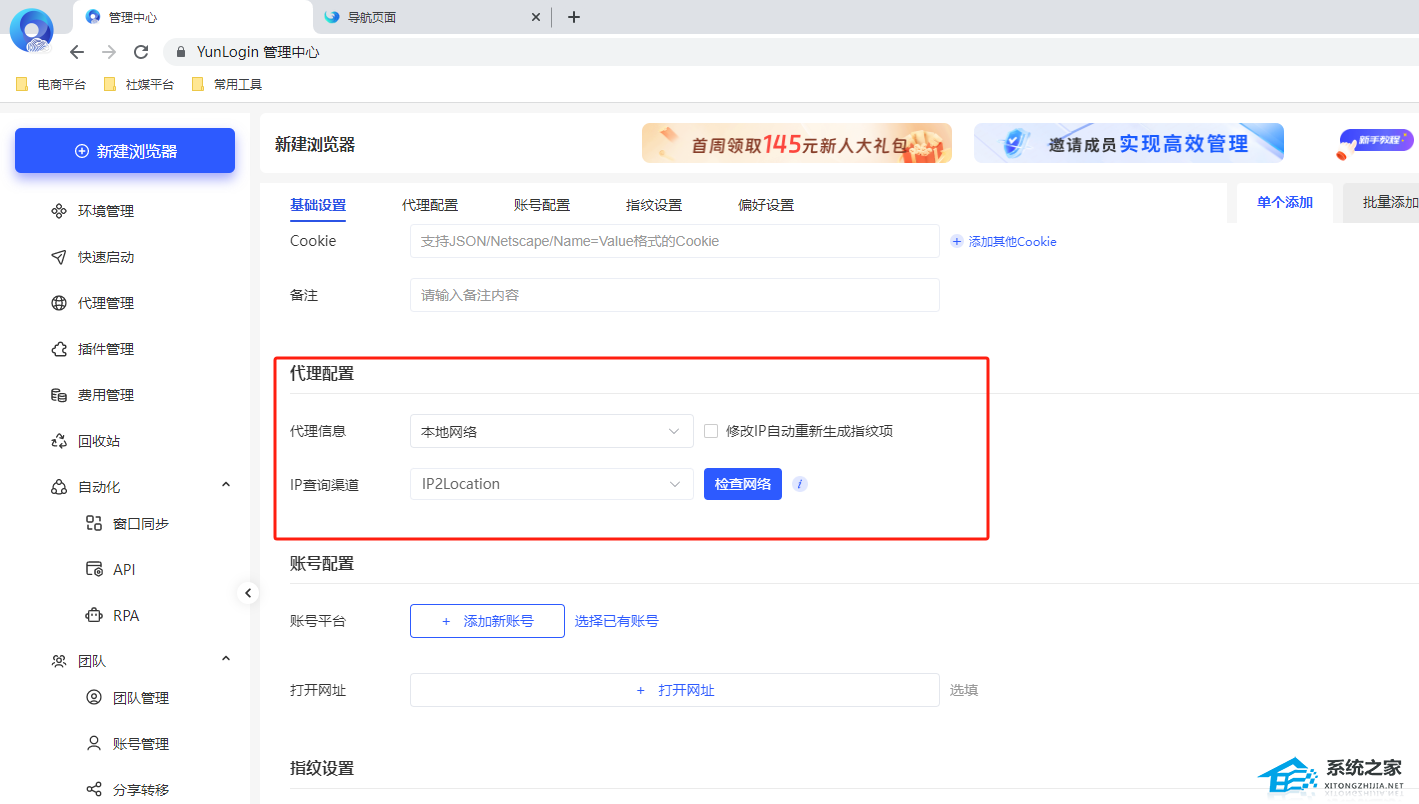Collapse the 自动化 sidebar group
This screenshot has width=1419, height=804.
pos(226,485)
